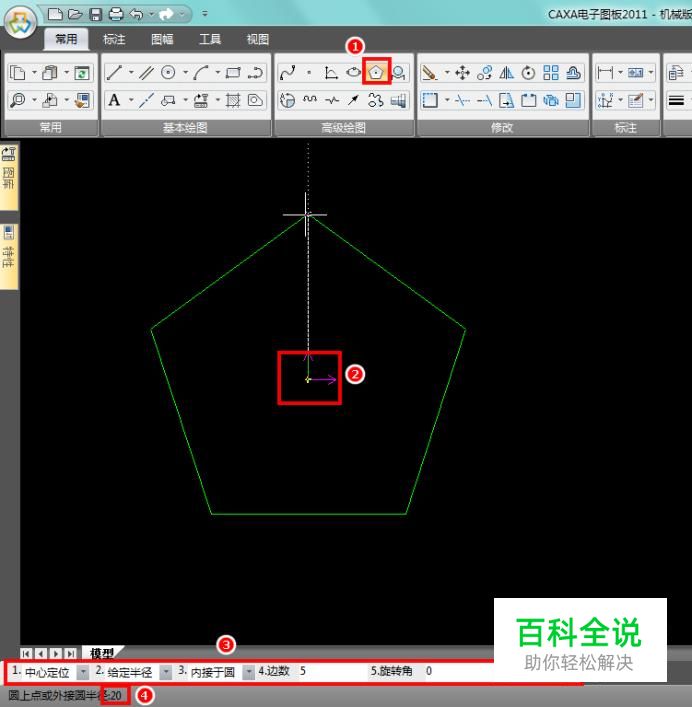Select the 模型 sheet tab
This screenshot has height=707, width=692.
pyautogui.click(x=102, y=653)
